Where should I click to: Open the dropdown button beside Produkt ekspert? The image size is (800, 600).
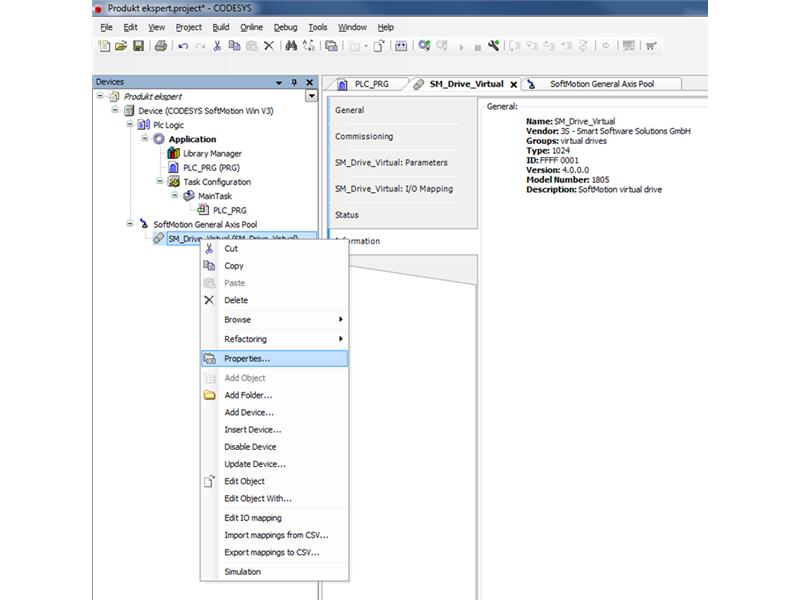(x=311, y=96)
